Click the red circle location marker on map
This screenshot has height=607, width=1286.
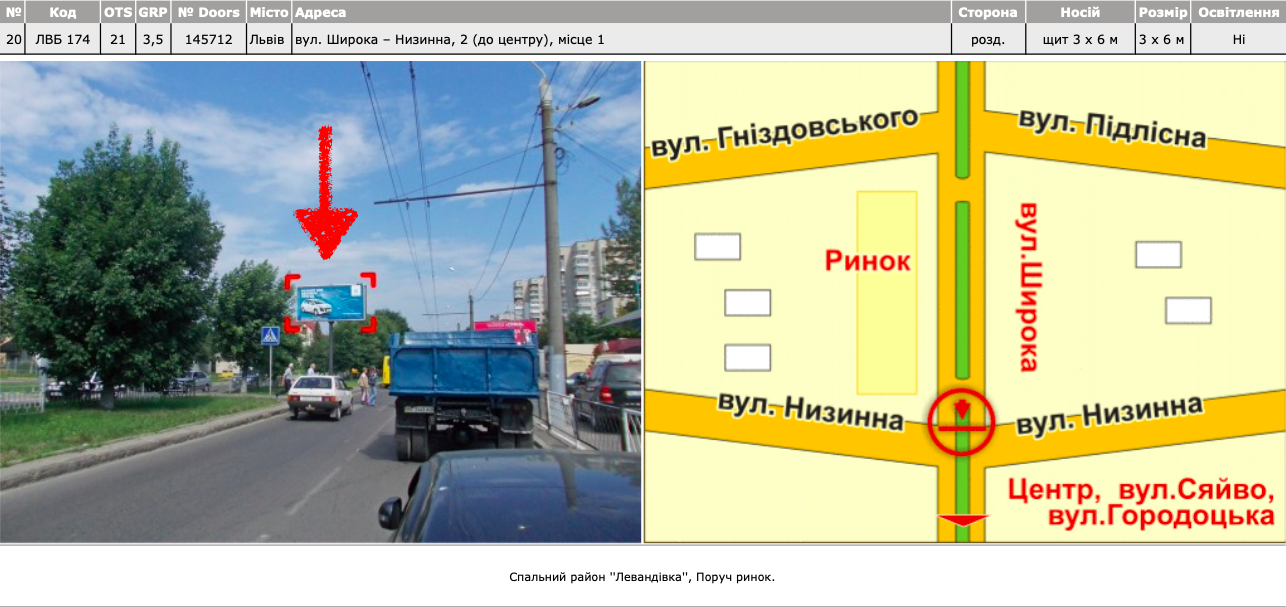pyautogui.click(x=961, y=423)
